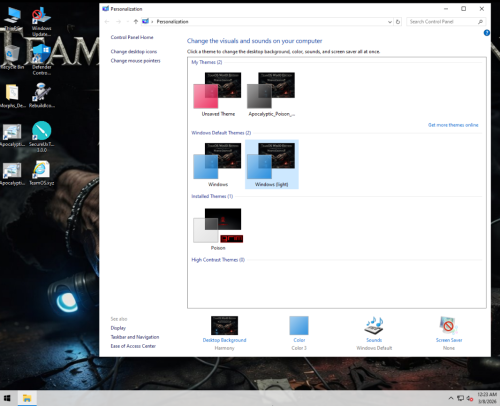Select the Defender Control desktop shortcut

tap(42, 60)
